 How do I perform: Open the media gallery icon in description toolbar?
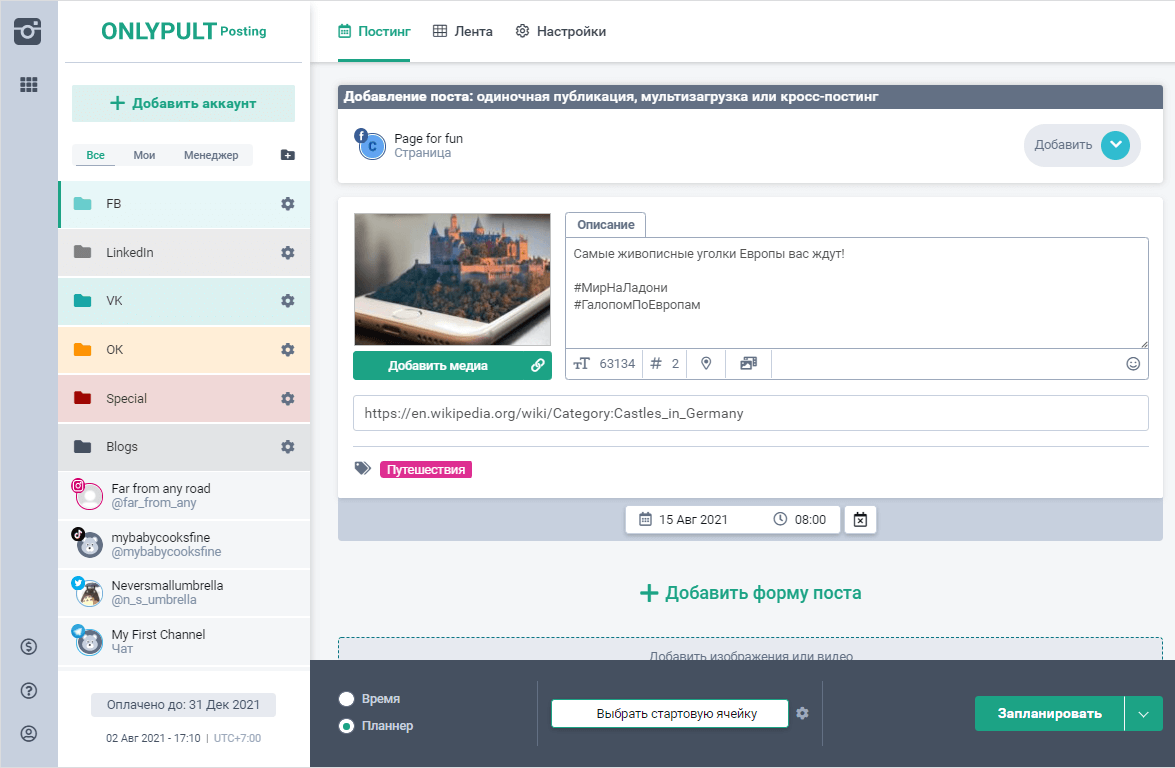pos(748,364)
